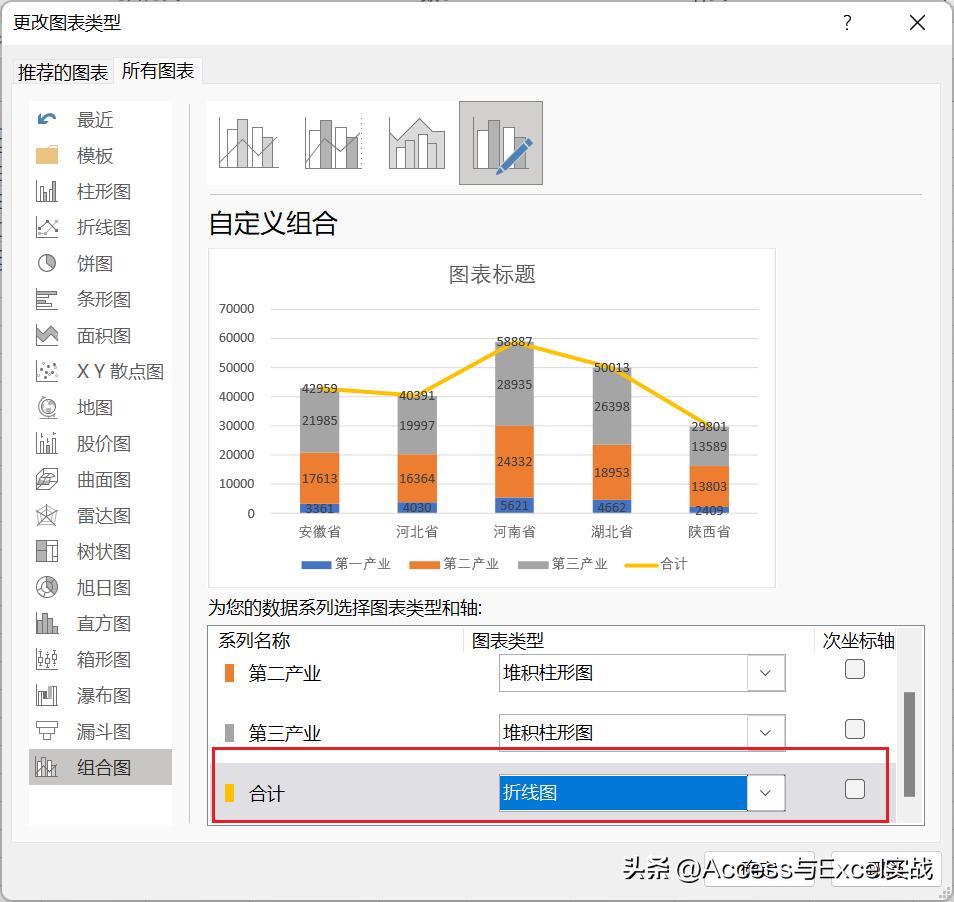Switch to the 所有图表 tab

click(158, 72)
